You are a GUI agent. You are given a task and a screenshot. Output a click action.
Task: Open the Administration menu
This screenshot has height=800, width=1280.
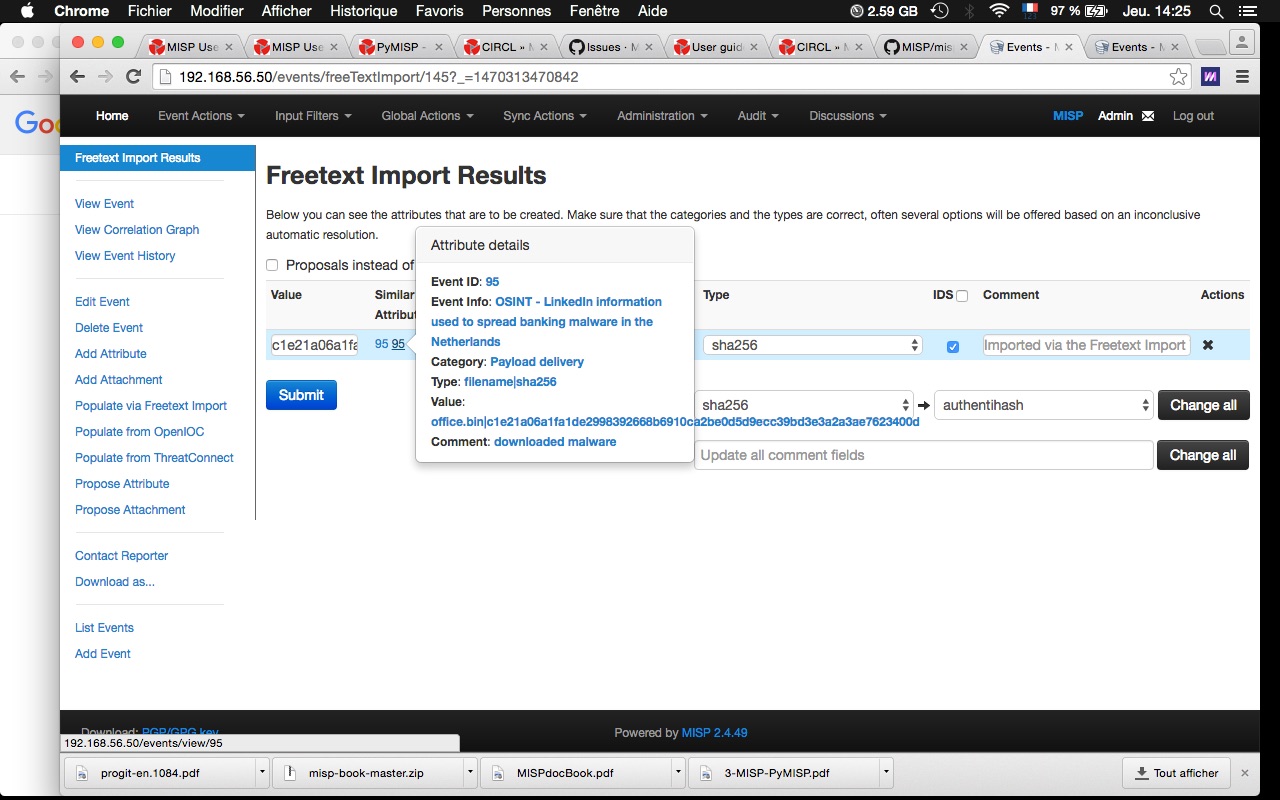[661, 116]
